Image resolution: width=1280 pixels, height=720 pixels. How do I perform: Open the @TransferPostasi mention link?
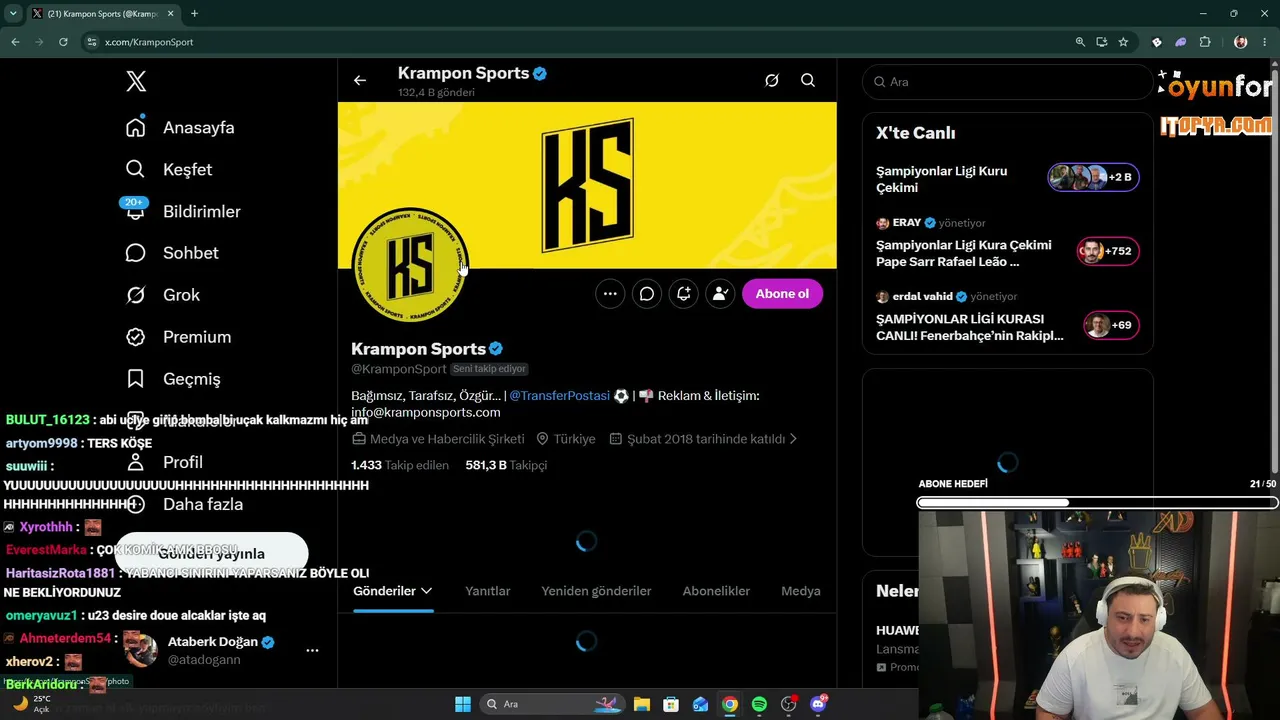559,396
